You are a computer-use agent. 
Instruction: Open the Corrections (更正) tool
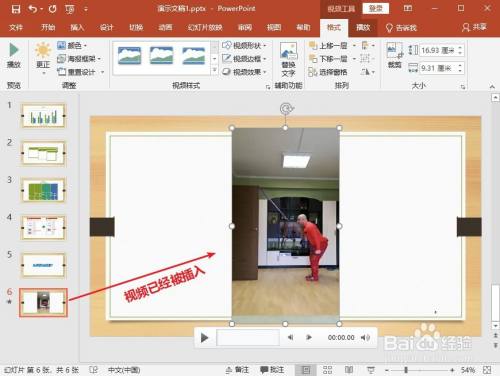click(x=43, y=57)
